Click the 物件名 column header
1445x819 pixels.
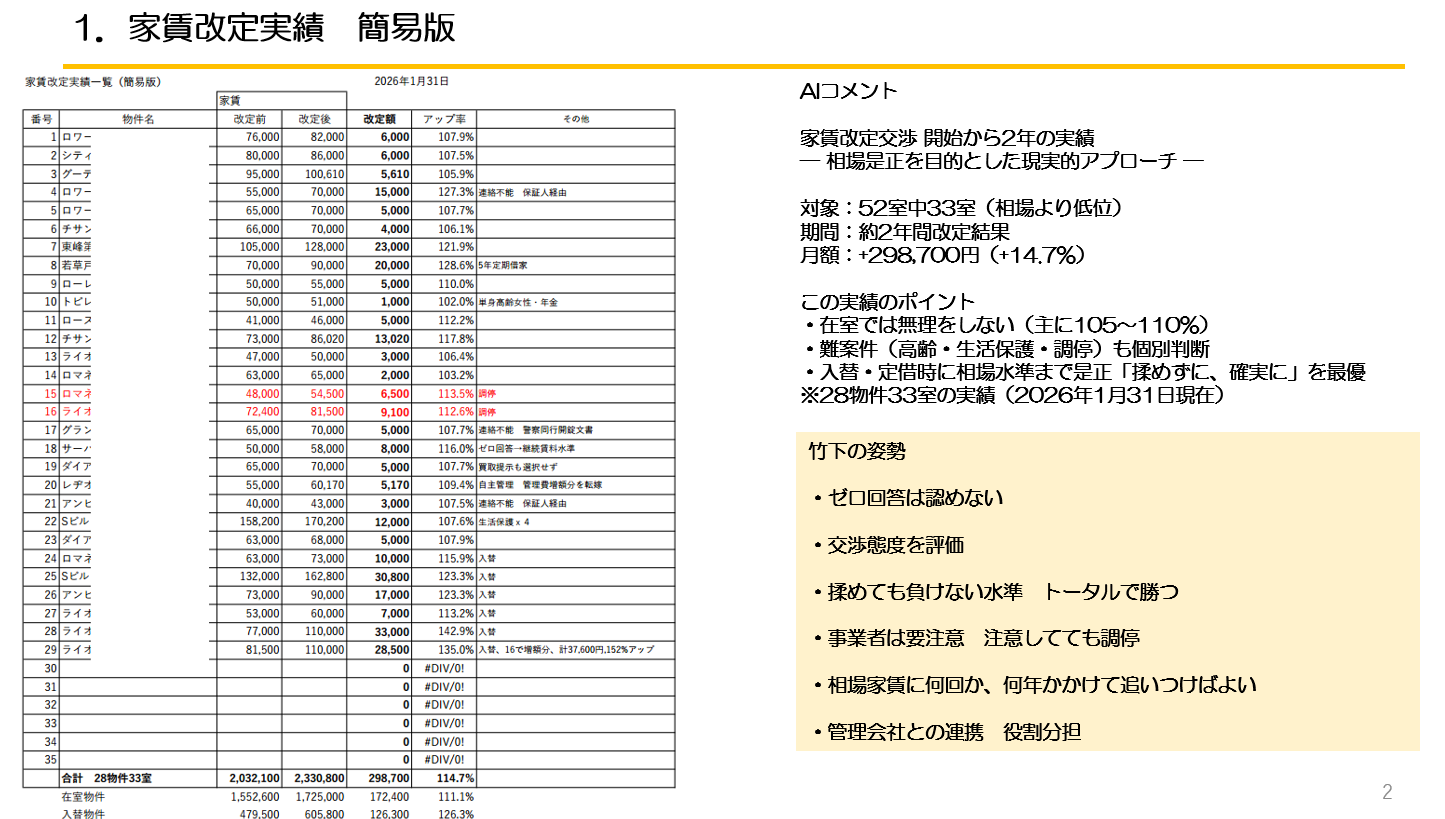tap(138, 119)
